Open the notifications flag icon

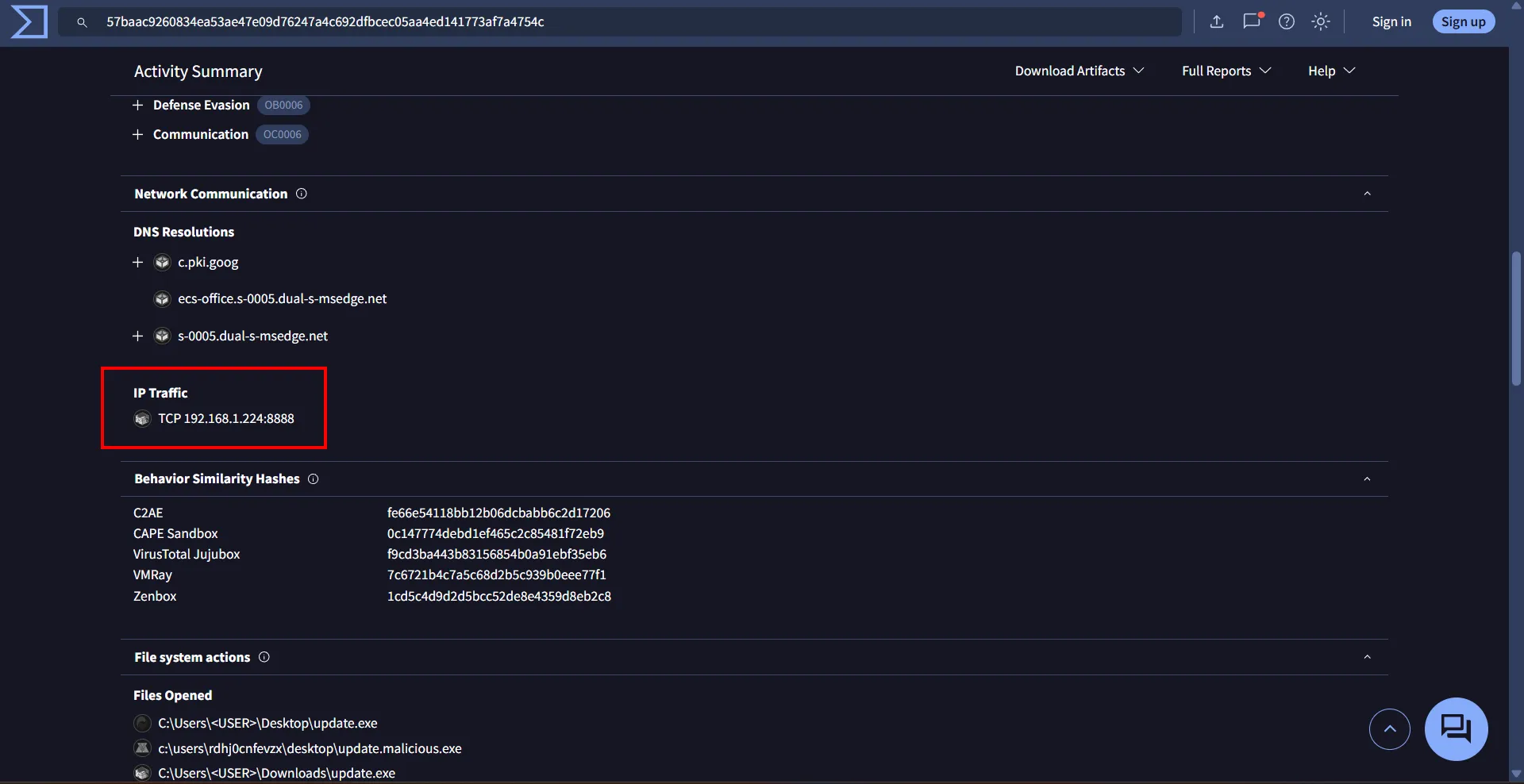[1252, 21]
